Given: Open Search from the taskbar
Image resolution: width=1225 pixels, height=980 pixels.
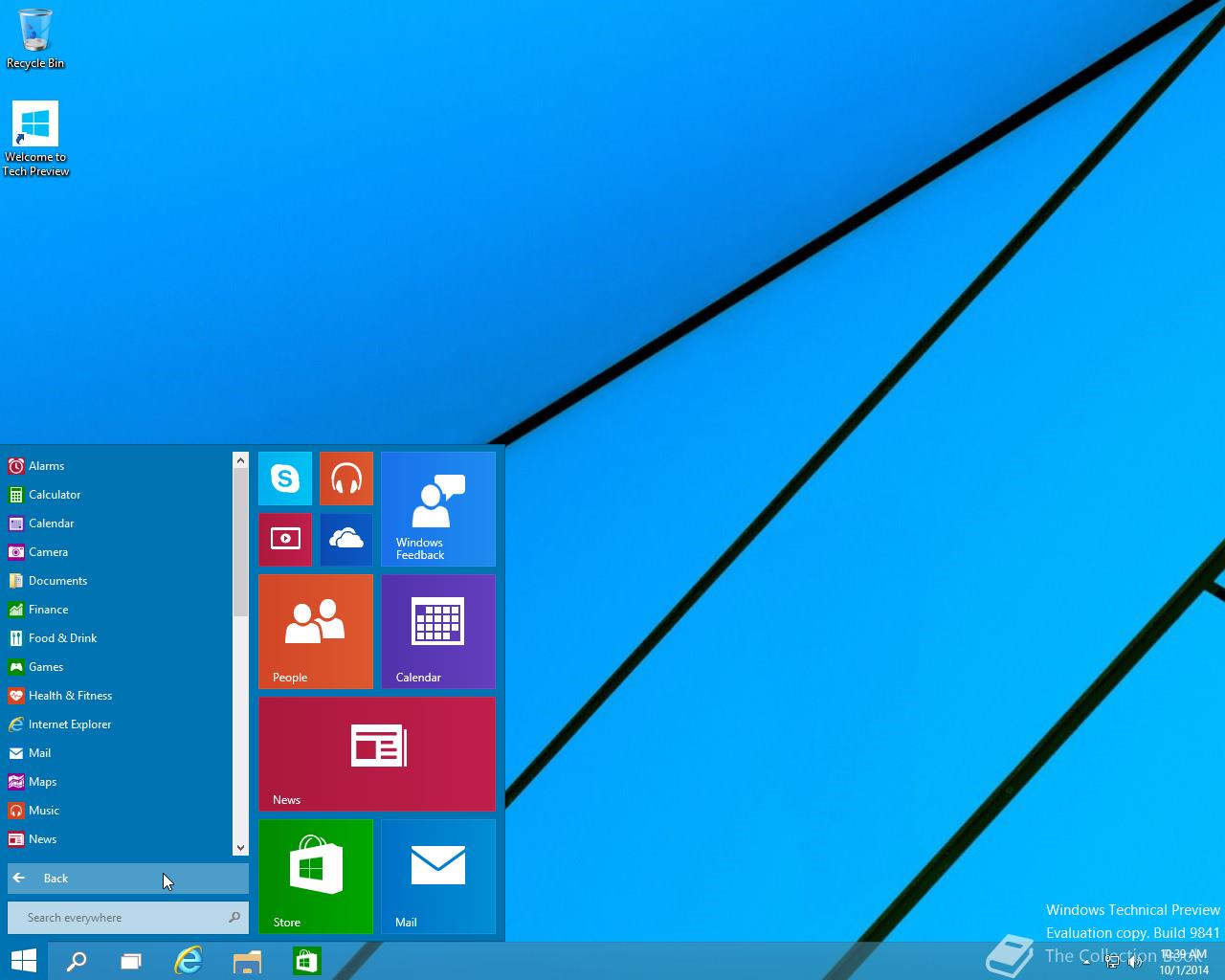Looking at the screenshot, I should click(x=77, y=961).
